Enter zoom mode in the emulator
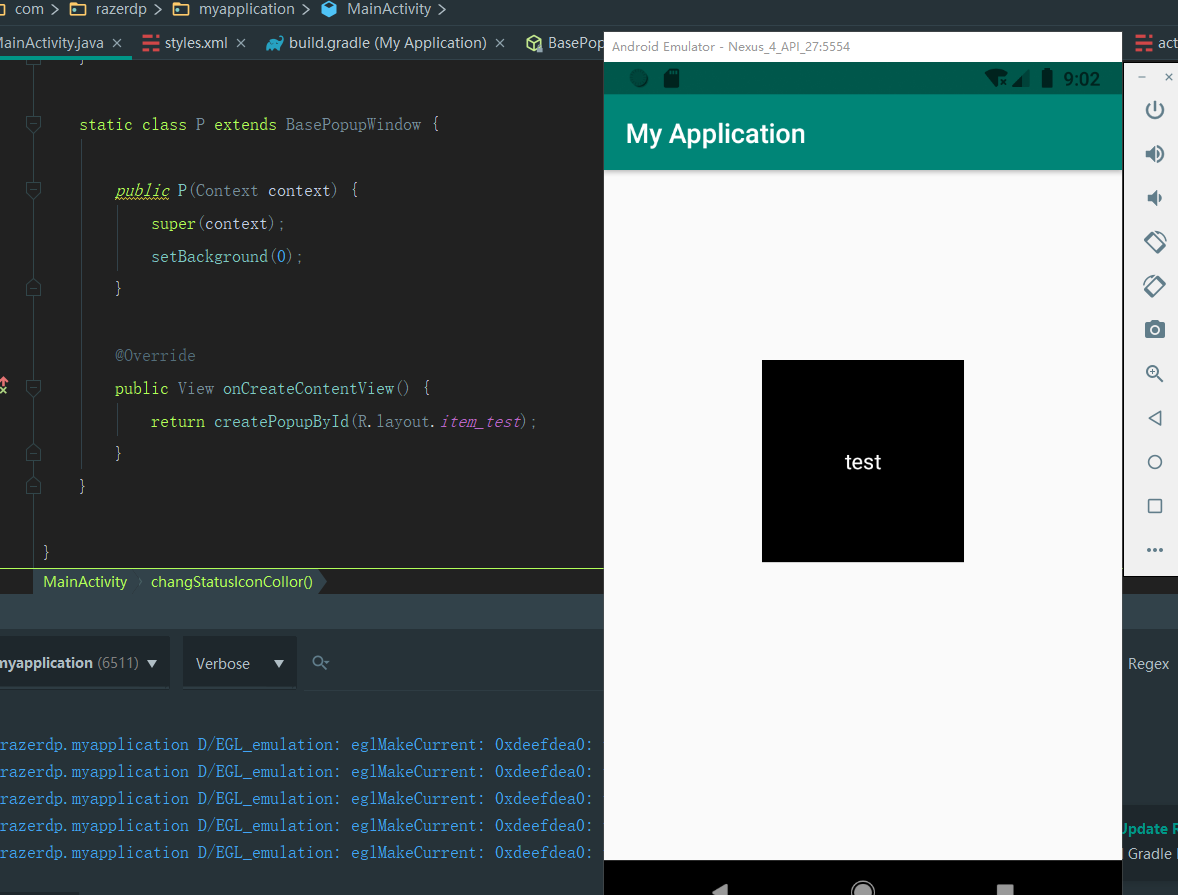 pyautogui.click(x=1154, y=373)
